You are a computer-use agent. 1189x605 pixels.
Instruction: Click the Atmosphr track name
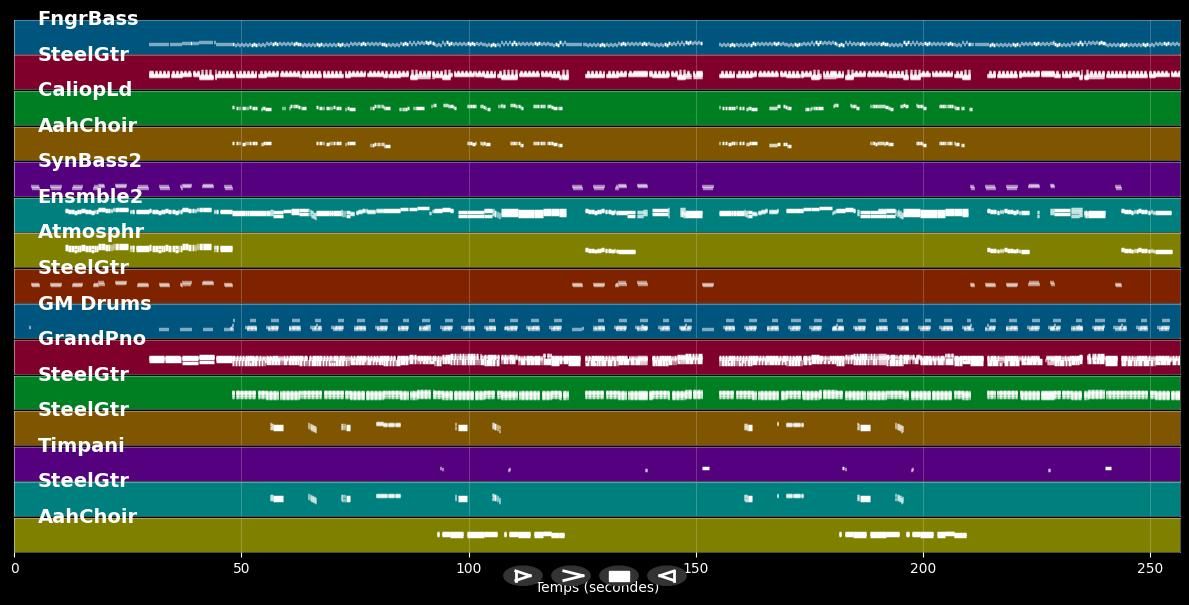tap(91, 232)
